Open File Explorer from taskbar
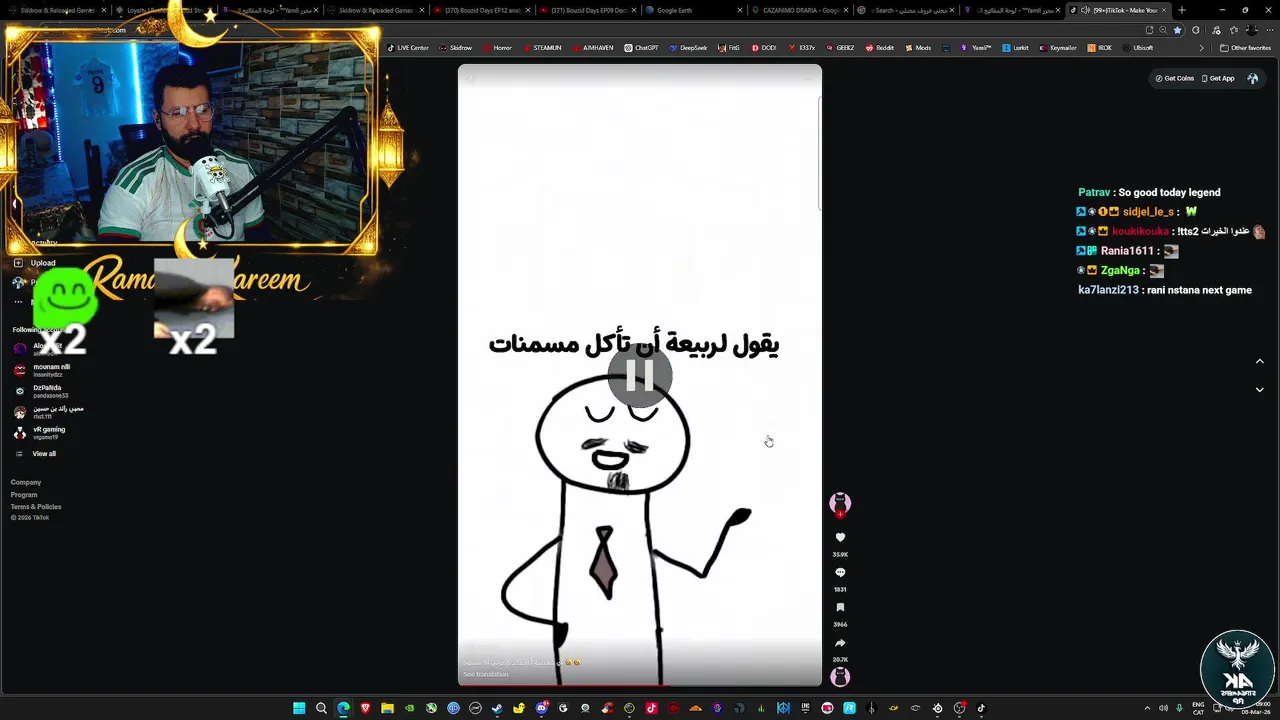The image size is (1280, 720). click(387, 708)
